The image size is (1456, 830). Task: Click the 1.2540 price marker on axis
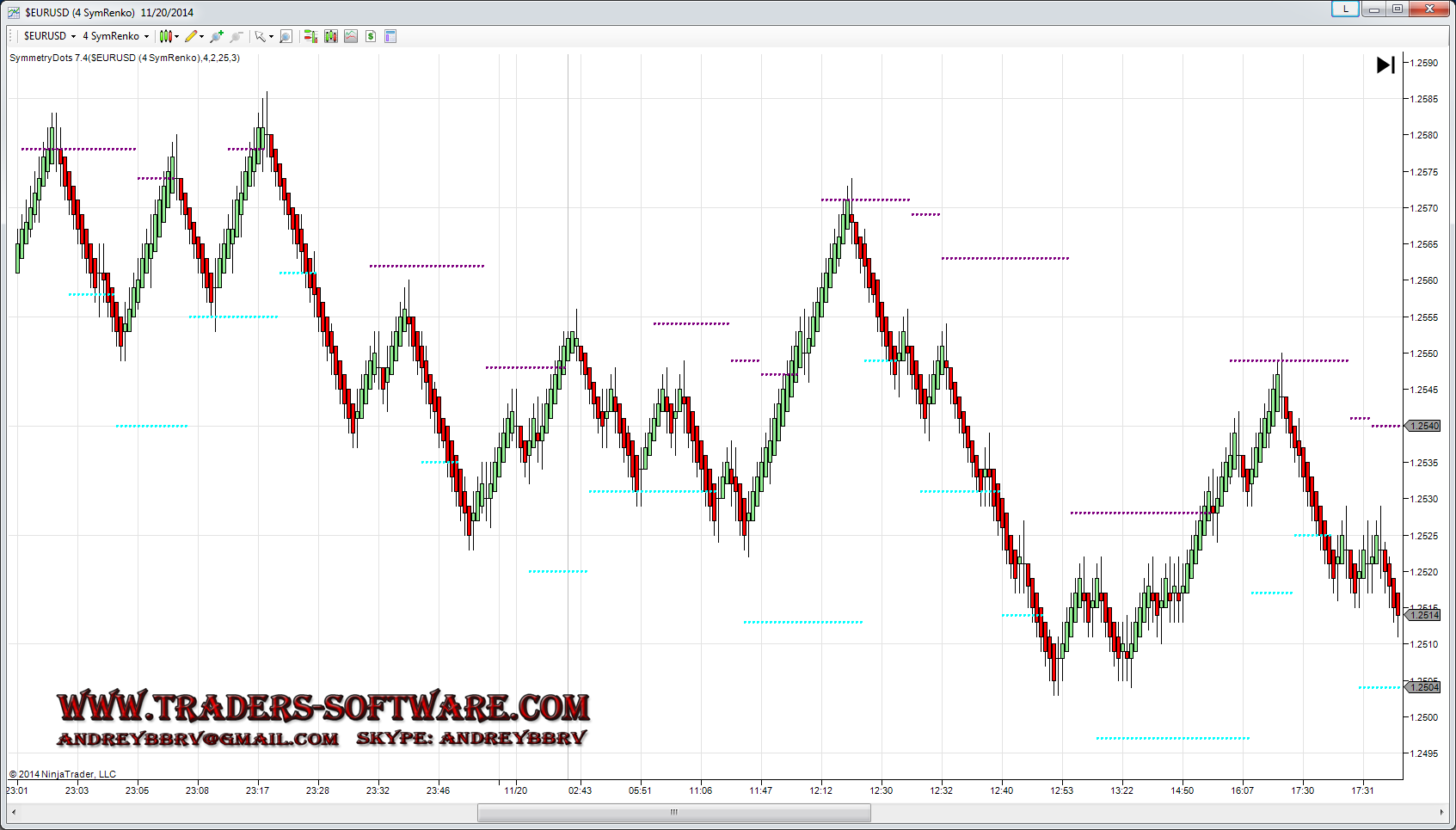[1423, 426]
